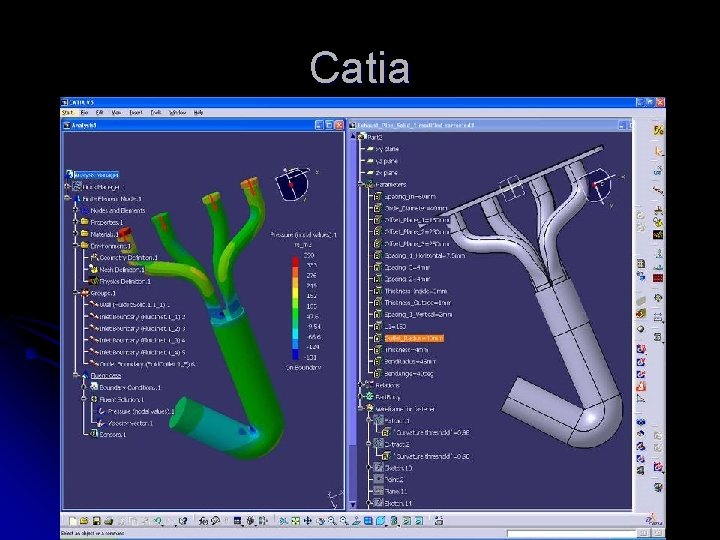Open the Help menu

point(198,112)
